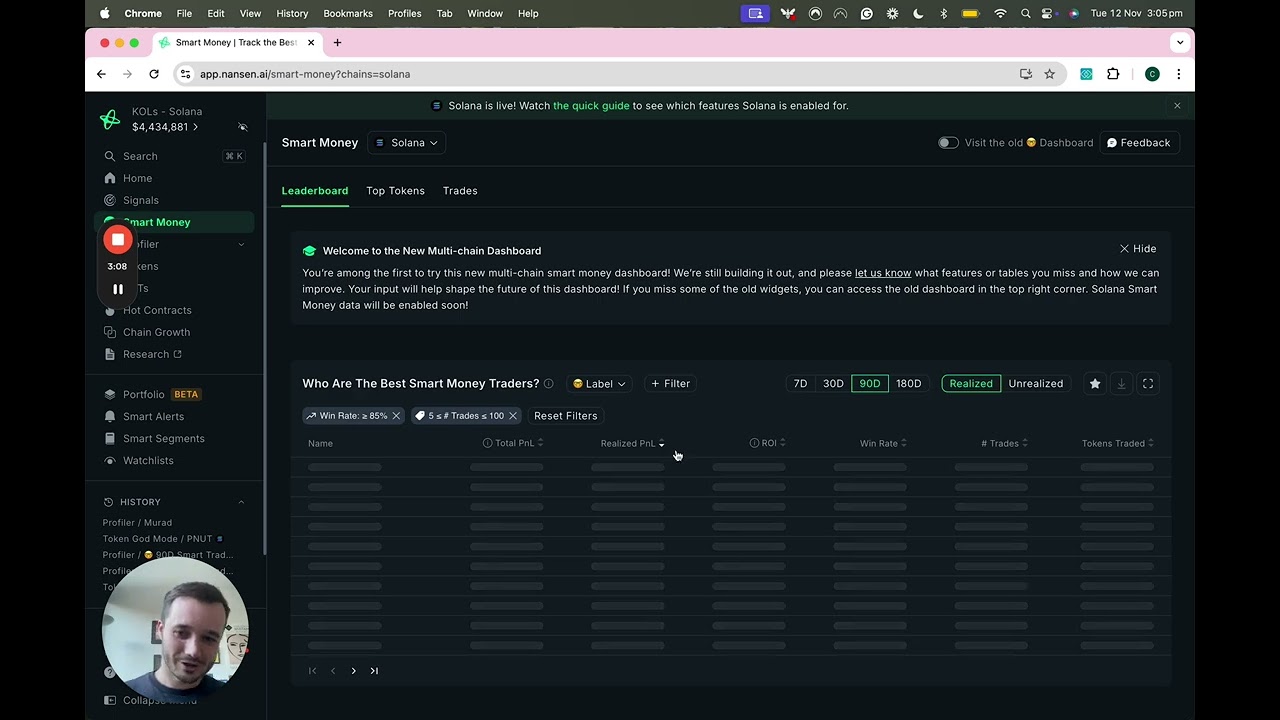Switch to Trades tab
The width and height of the screenshot is (1280, 720).
[x=460, y=191]
